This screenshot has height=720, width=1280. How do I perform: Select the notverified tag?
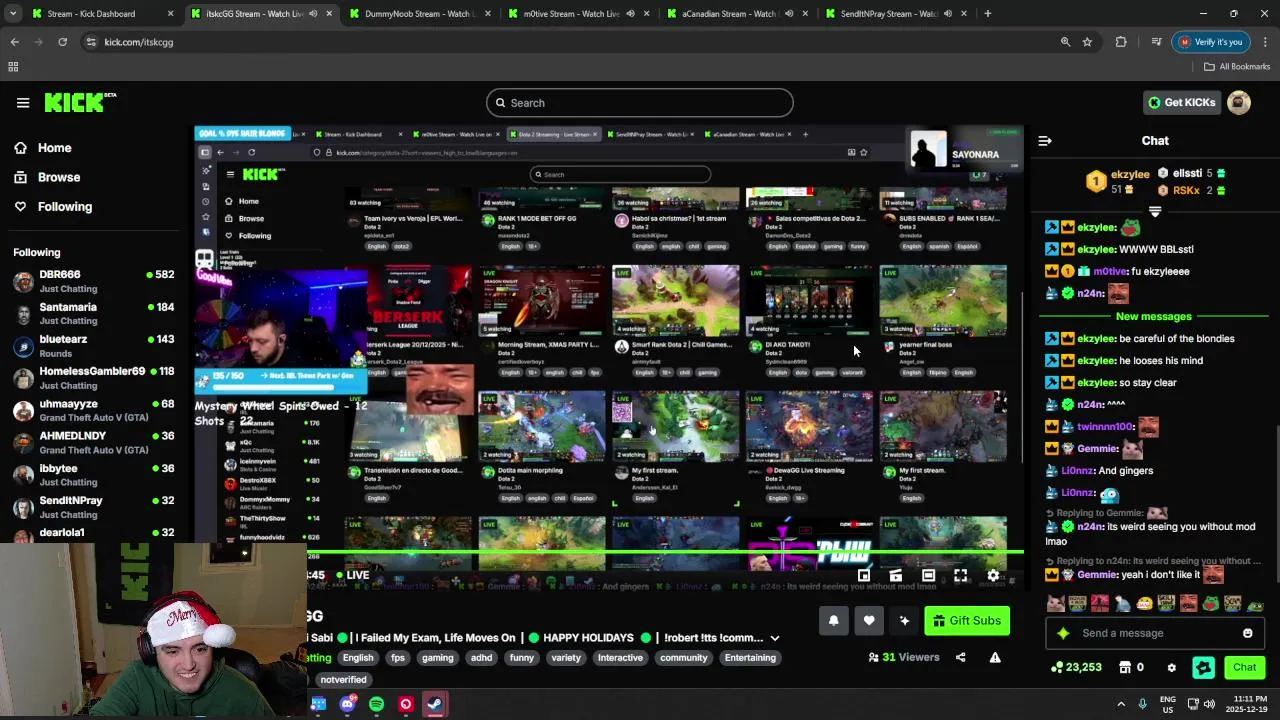point(343,679)
